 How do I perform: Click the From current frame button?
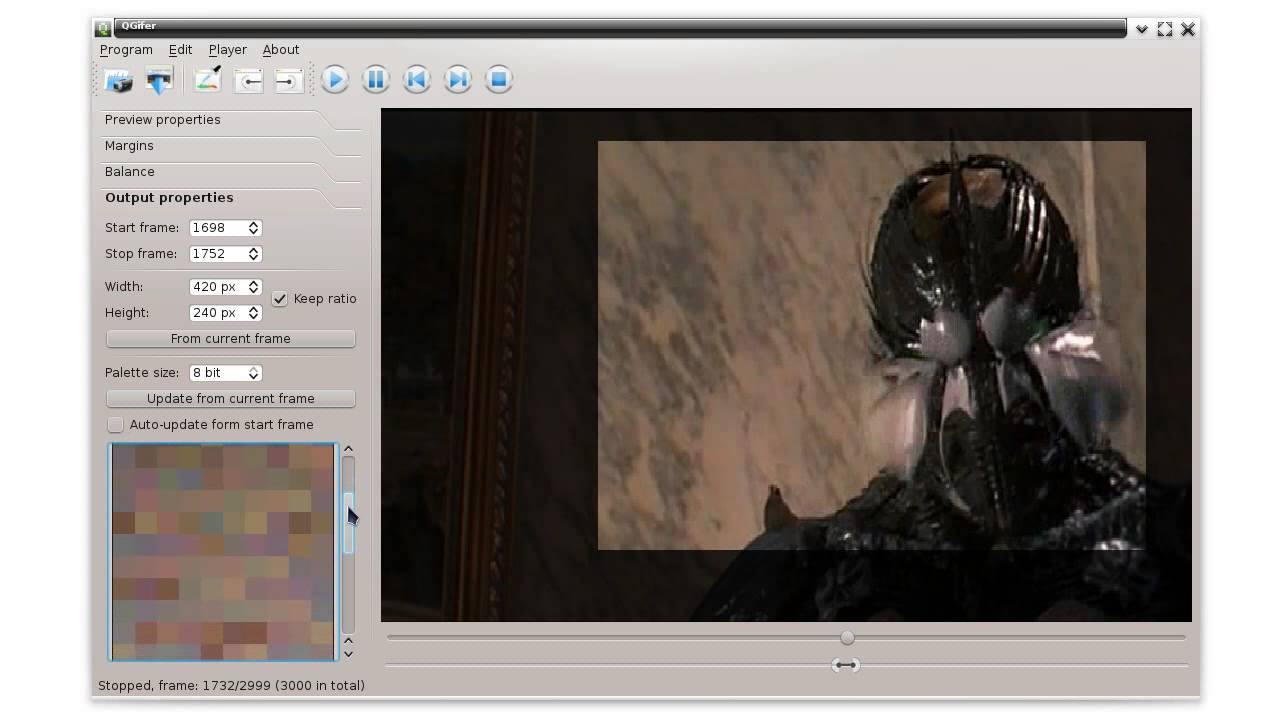pos(231,339)
